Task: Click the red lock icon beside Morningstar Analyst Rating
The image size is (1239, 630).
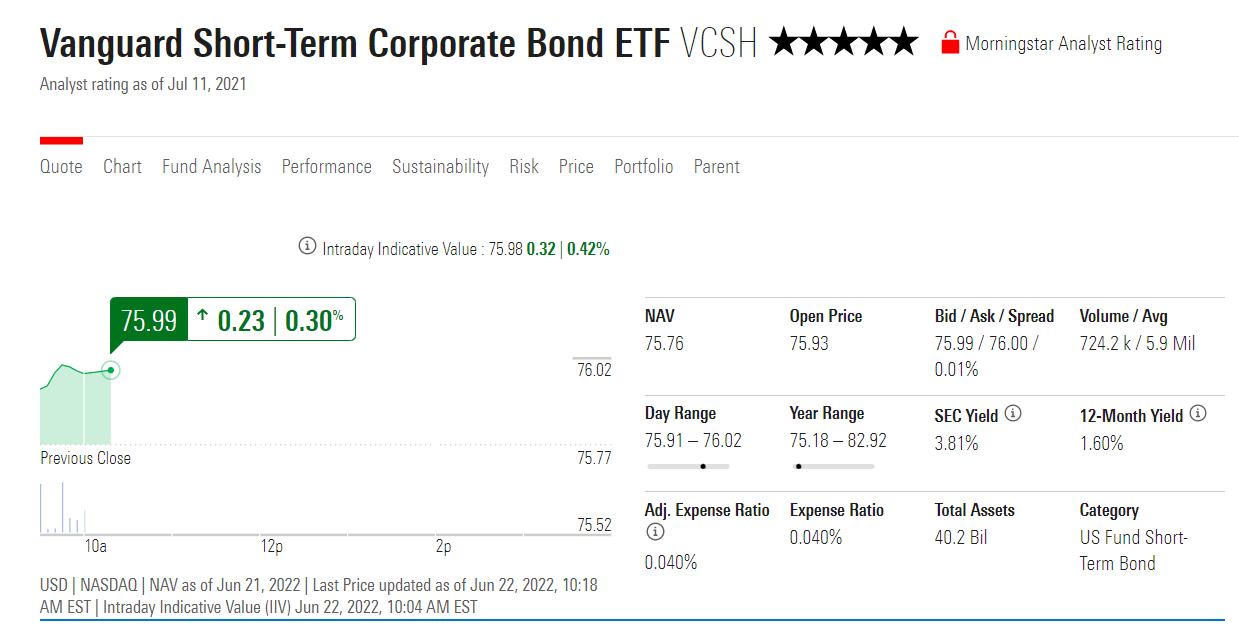Action: (950, 43)
